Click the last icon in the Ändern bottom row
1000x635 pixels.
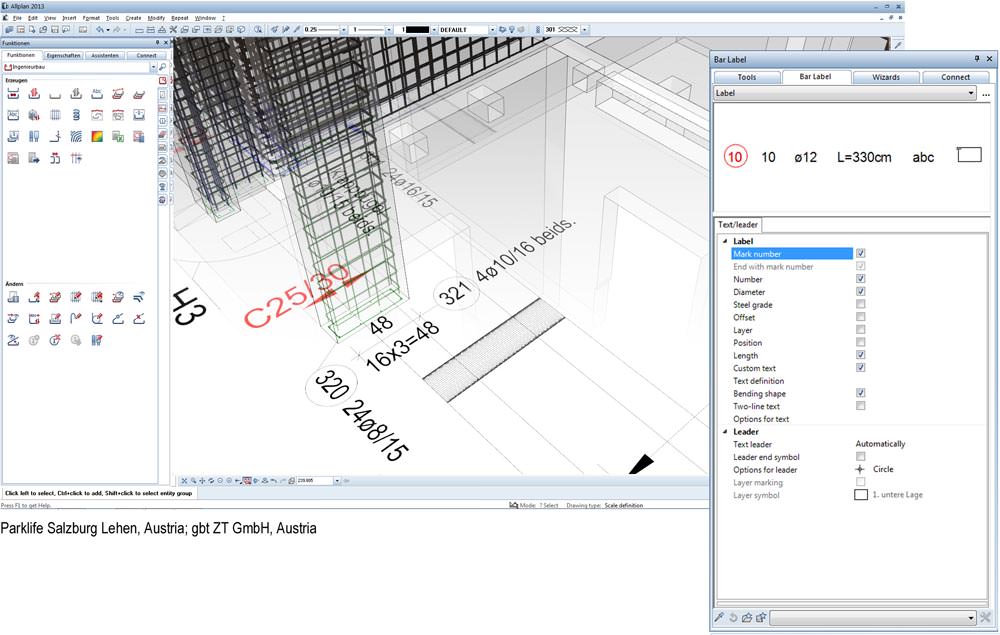click(97, 340)
